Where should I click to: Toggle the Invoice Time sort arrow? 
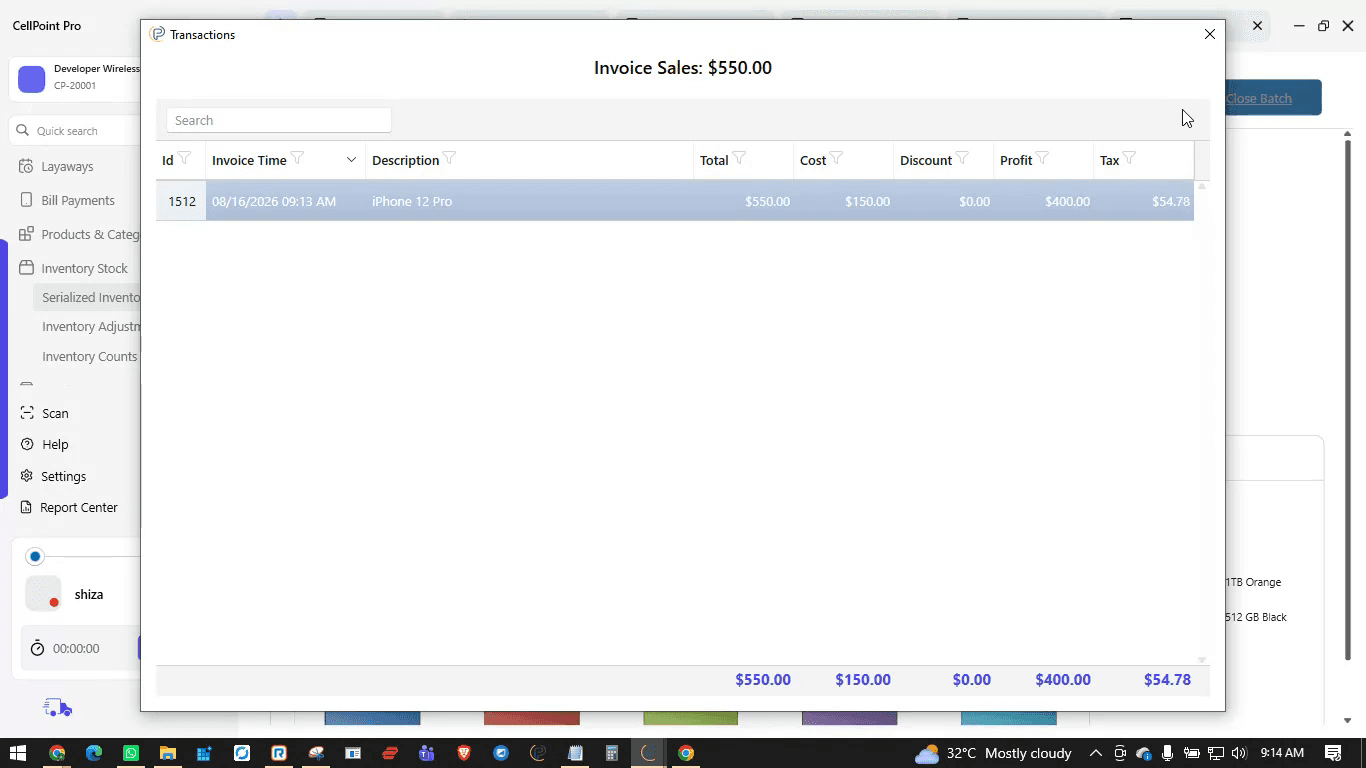pyautogui.click(x=351, y=160)
